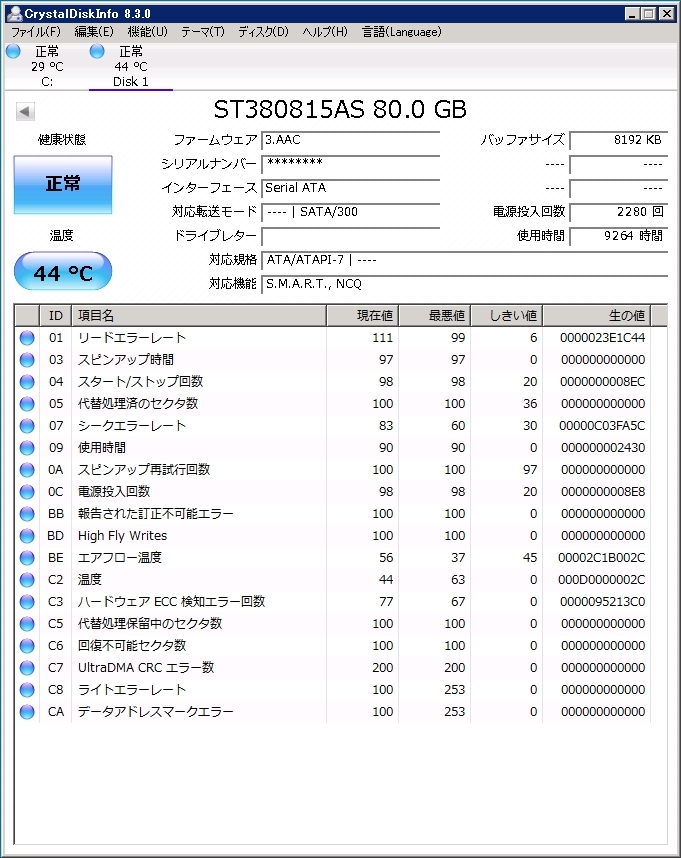Click the 項目名 column header
The height and width of the screenshot is (858, 681).
(x=199, y=316)
